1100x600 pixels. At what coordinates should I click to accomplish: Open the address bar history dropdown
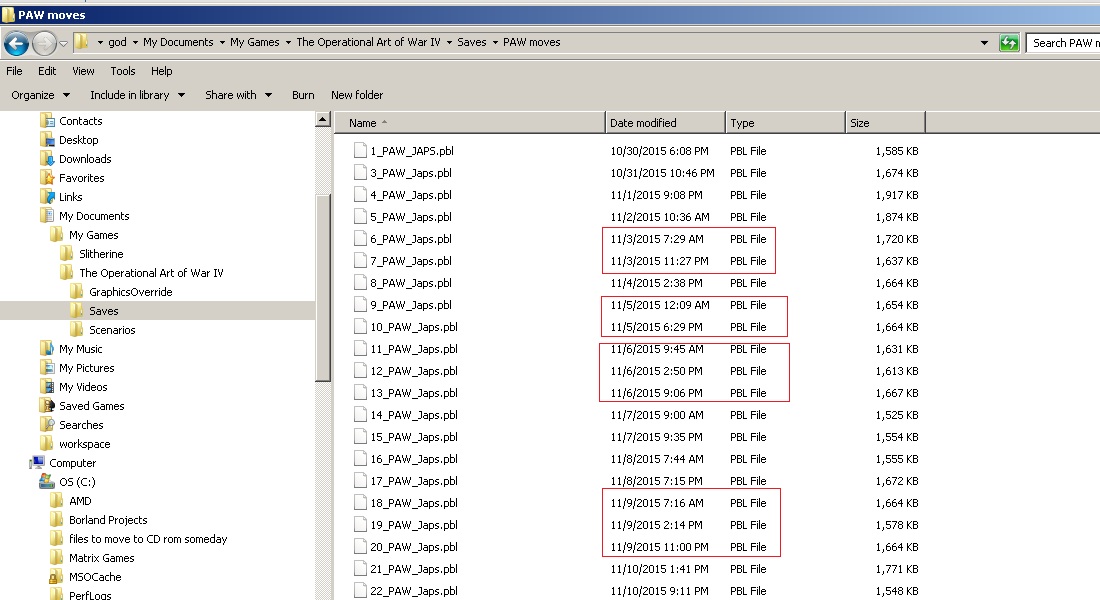[x=984, y=43]
